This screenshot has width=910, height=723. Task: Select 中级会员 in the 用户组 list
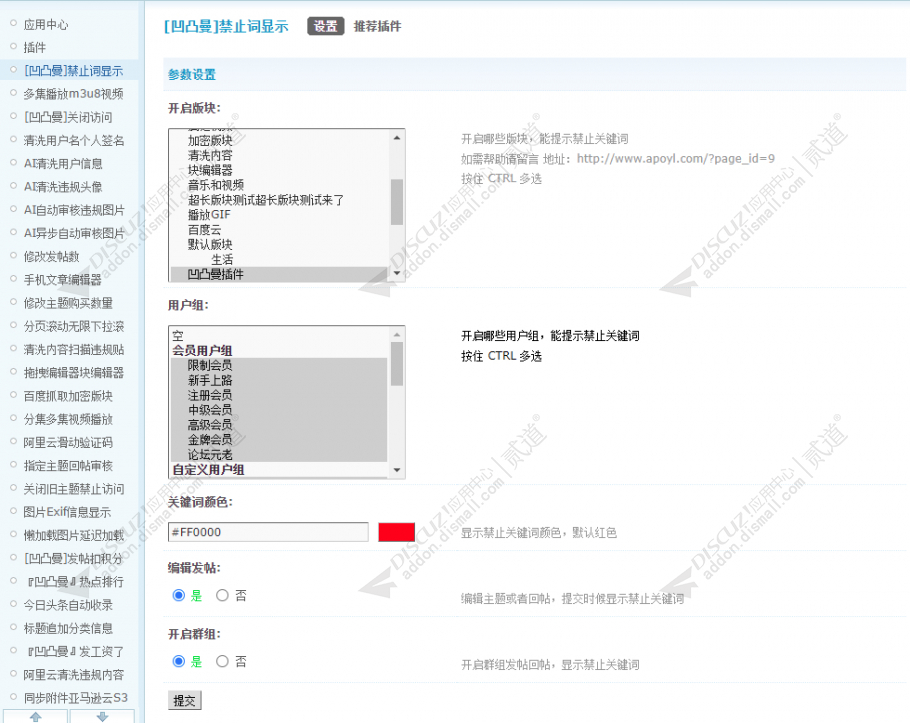tap(279, 410)
